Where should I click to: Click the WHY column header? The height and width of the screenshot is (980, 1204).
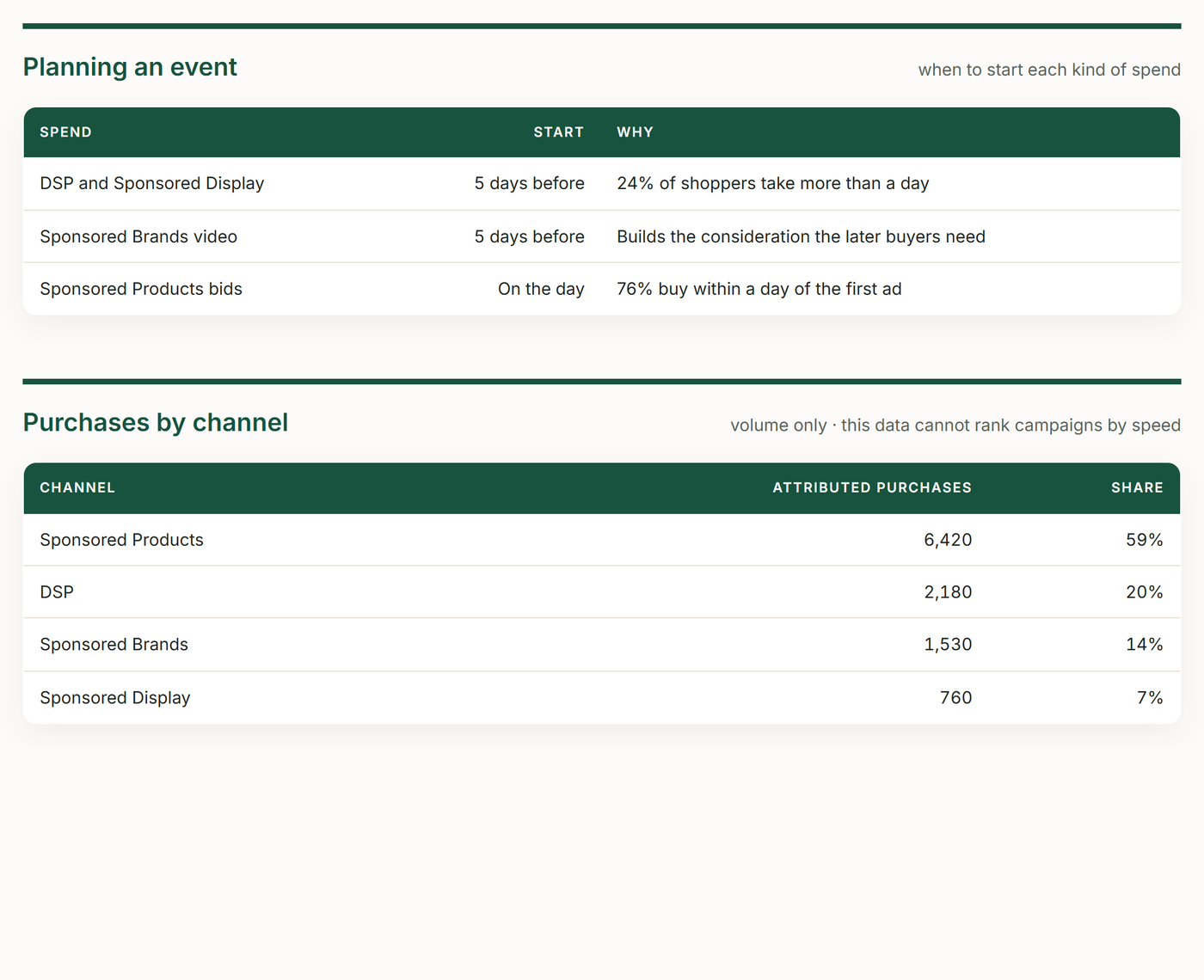[x=636, y=132]
